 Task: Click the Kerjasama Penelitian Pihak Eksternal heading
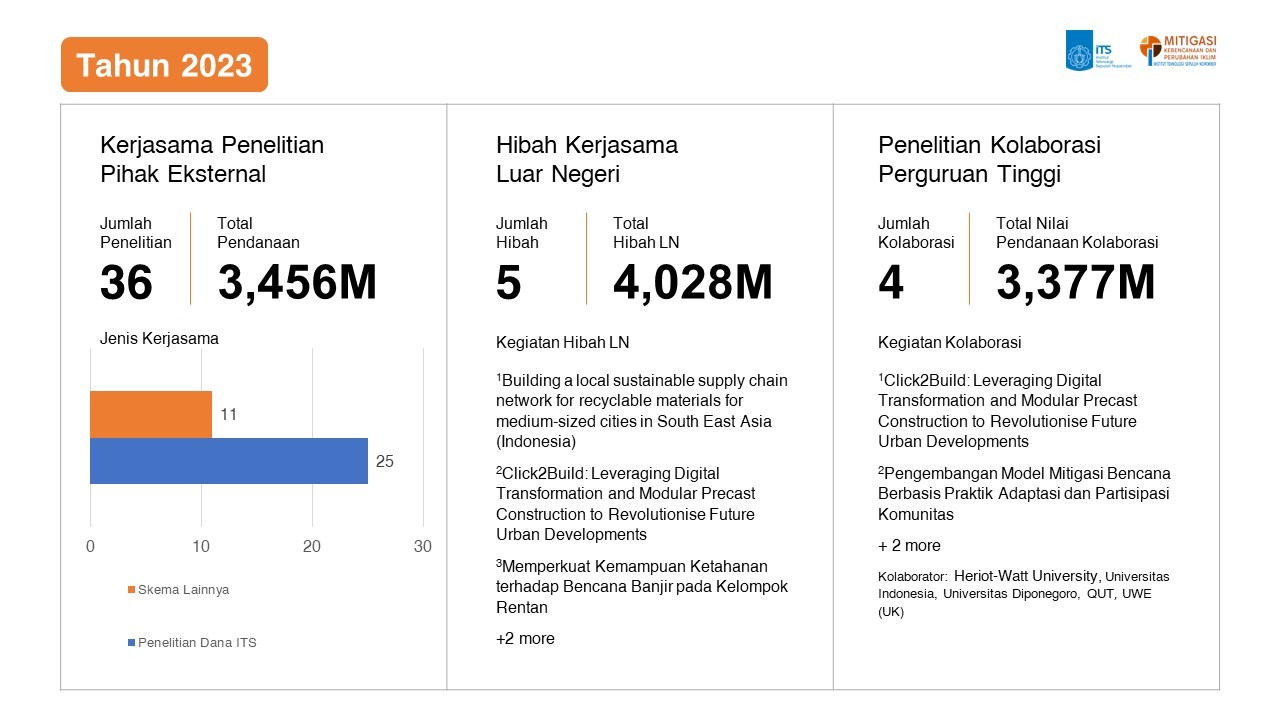(212, 159)
